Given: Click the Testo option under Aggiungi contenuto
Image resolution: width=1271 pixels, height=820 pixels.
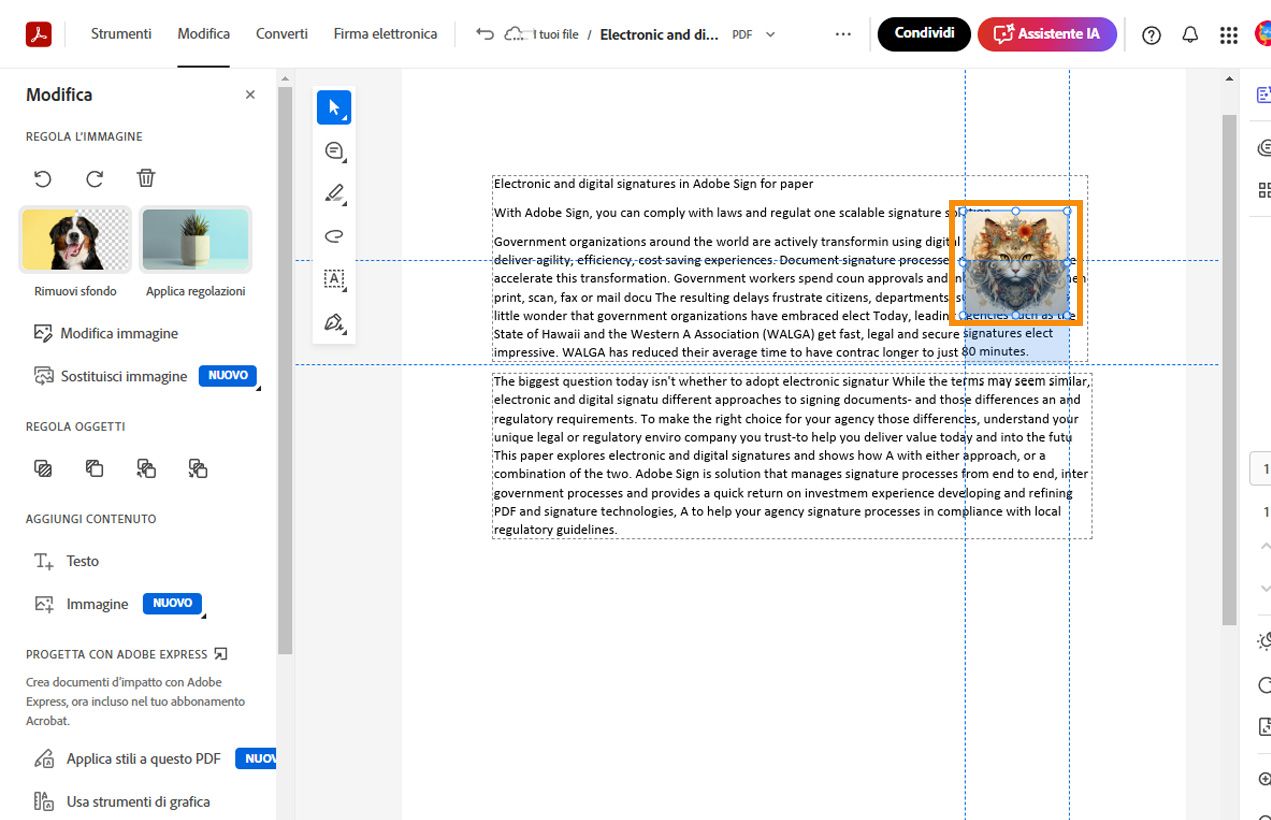Looking at the screenshot, I should coord(83,561).
